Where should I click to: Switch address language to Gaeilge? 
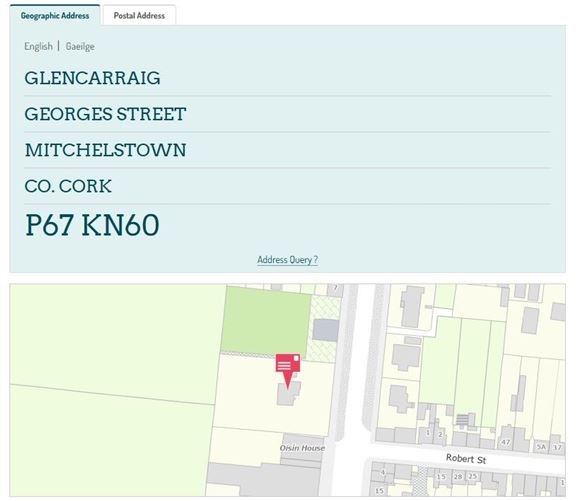click(80, 46)
